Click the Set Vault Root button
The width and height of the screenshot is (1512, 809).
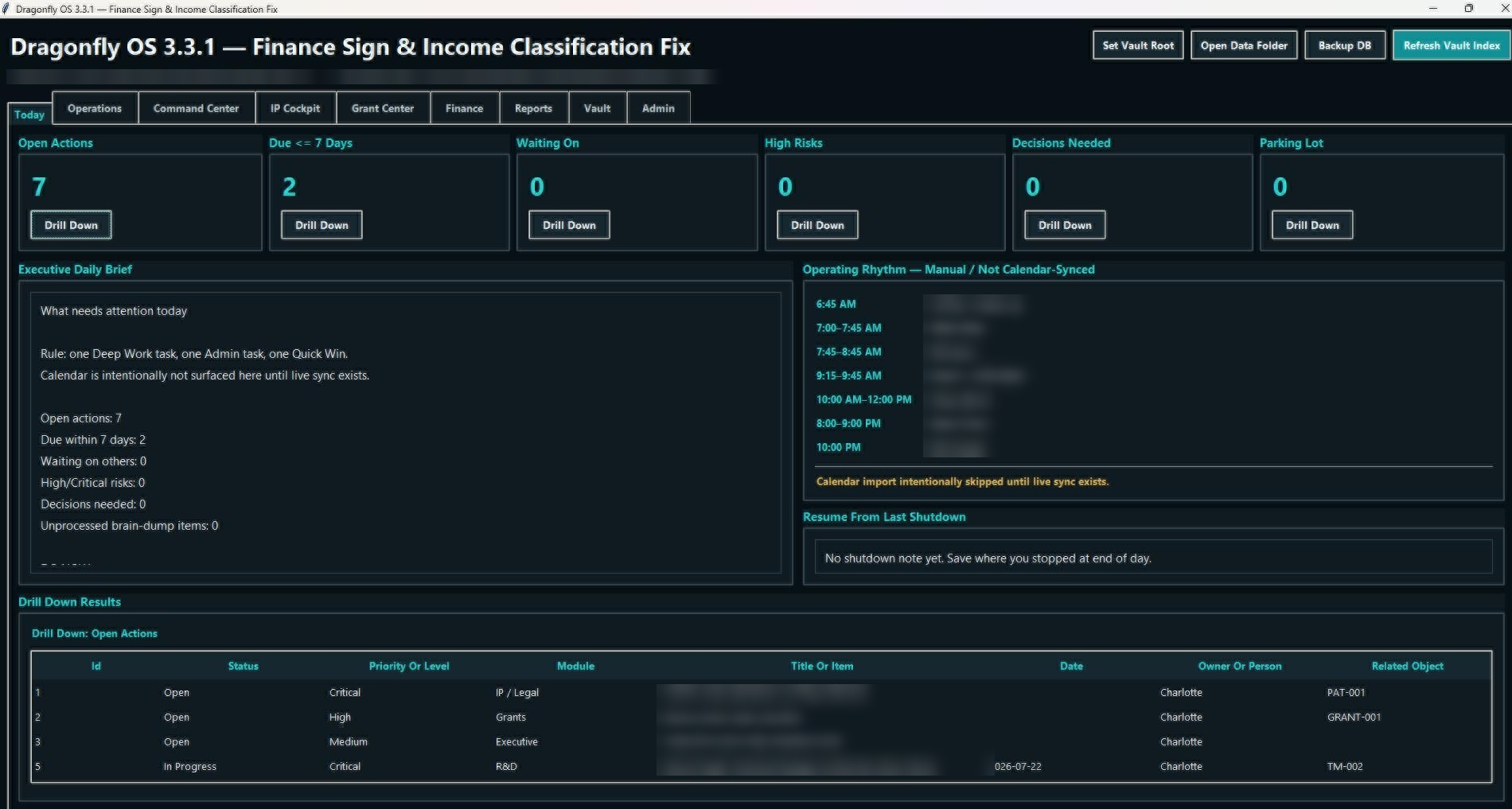tap(1138, 45)
